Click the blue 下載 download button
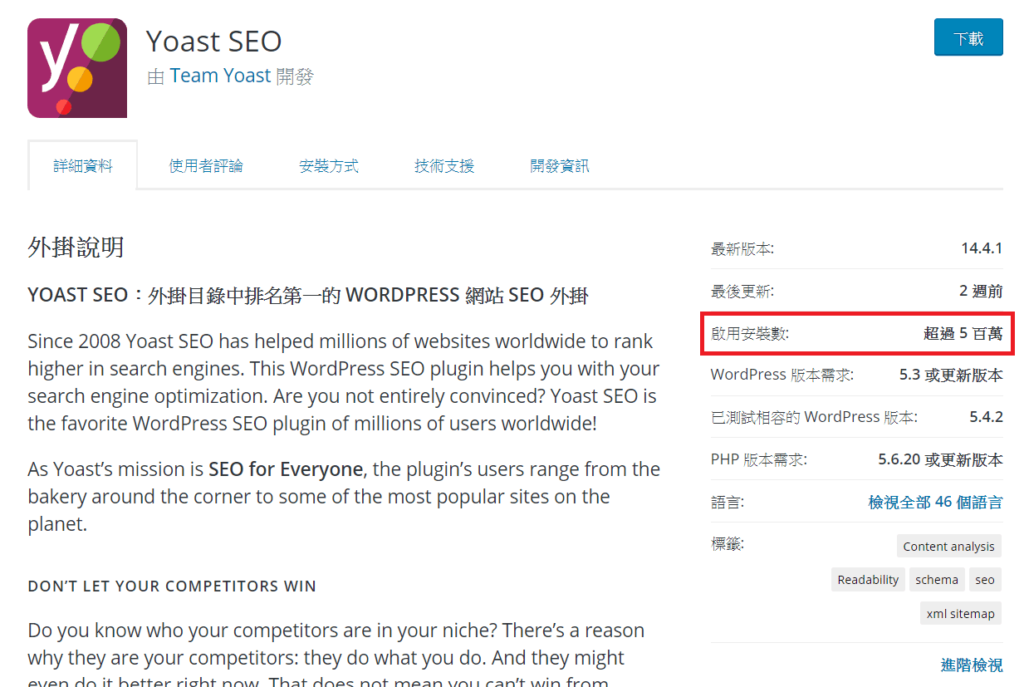Screen dimensions: 1024x687 (x=968, y=37)
